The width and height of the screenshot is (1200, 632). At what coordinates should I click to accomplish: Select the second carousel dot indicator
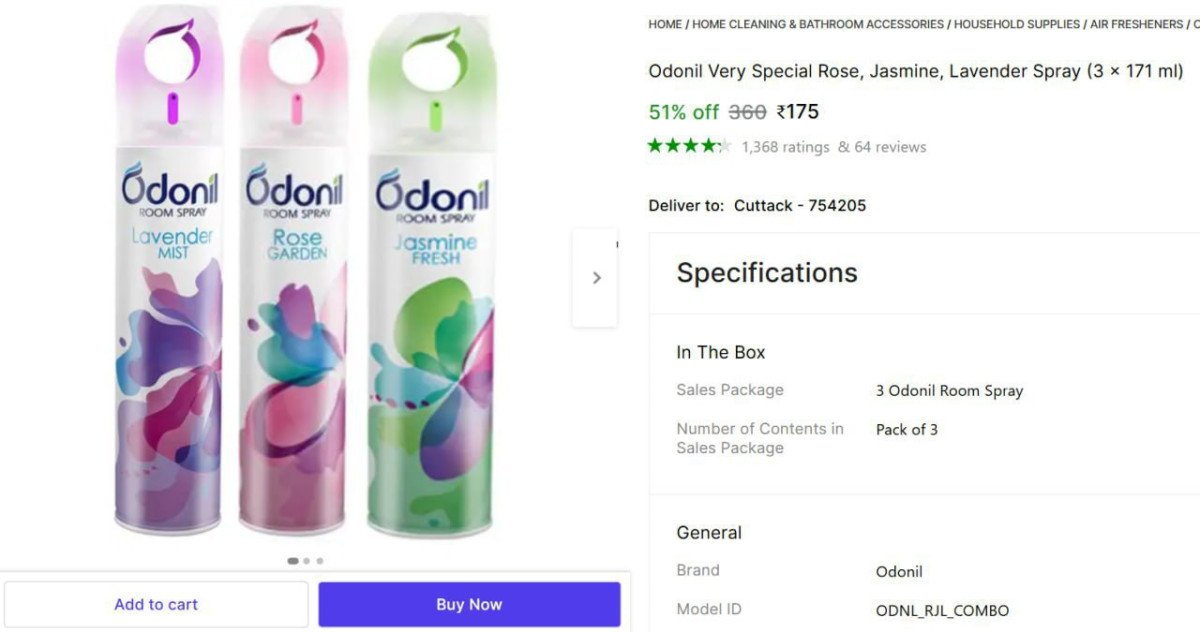click(x=307, y=561)
